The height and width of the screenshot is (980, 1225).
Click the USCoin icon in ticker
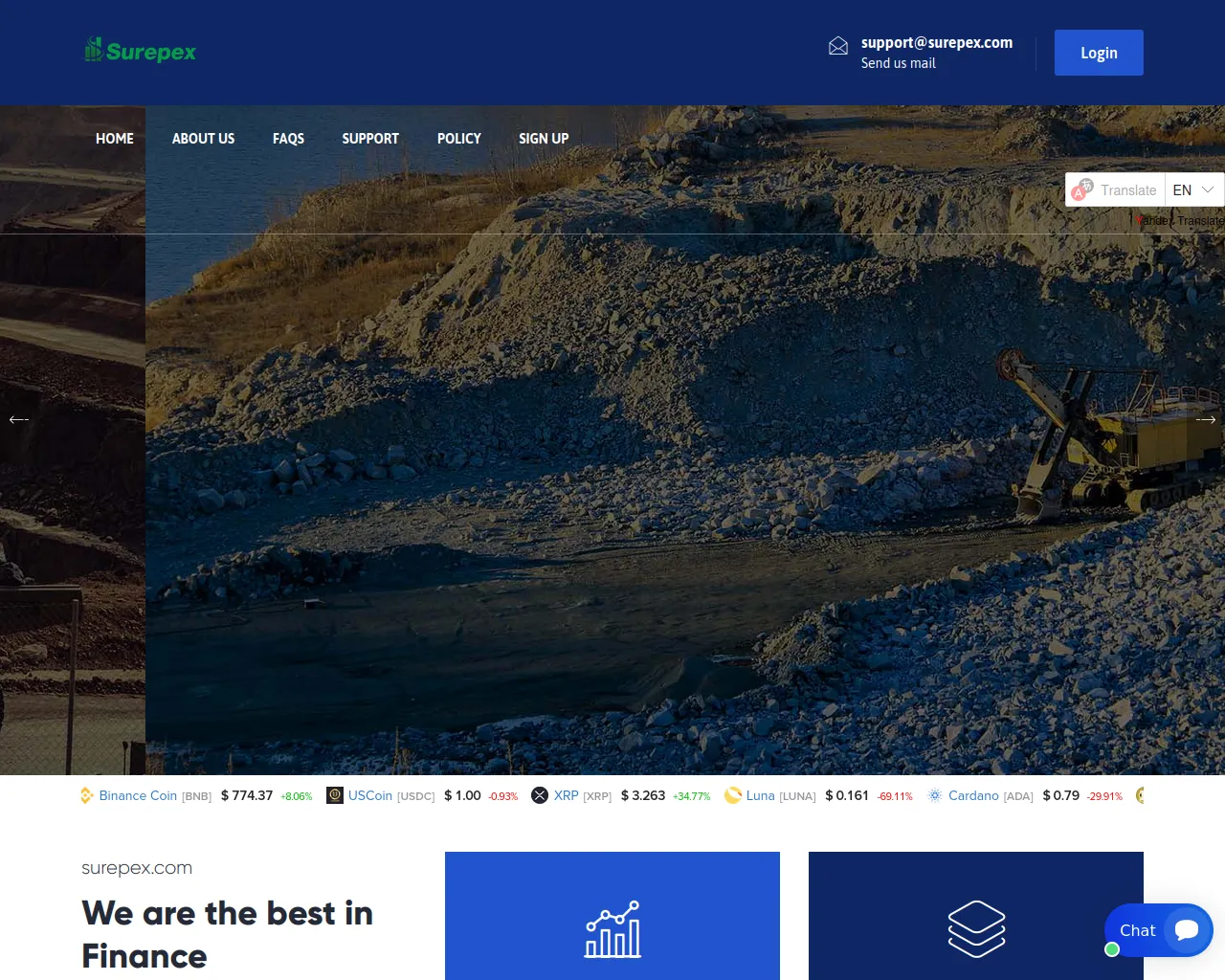point(335,795)
